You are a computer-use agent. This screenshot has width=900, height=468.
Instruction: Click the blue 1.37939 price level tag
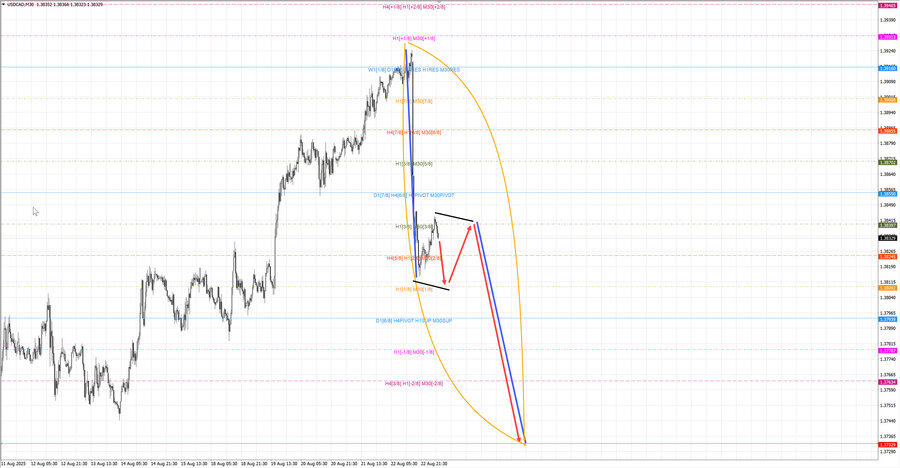pyautogui.click(x=888, y=319)
